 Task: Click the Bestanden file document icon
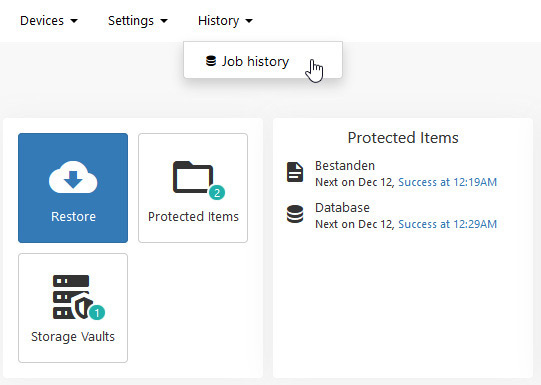pos(295,172)
